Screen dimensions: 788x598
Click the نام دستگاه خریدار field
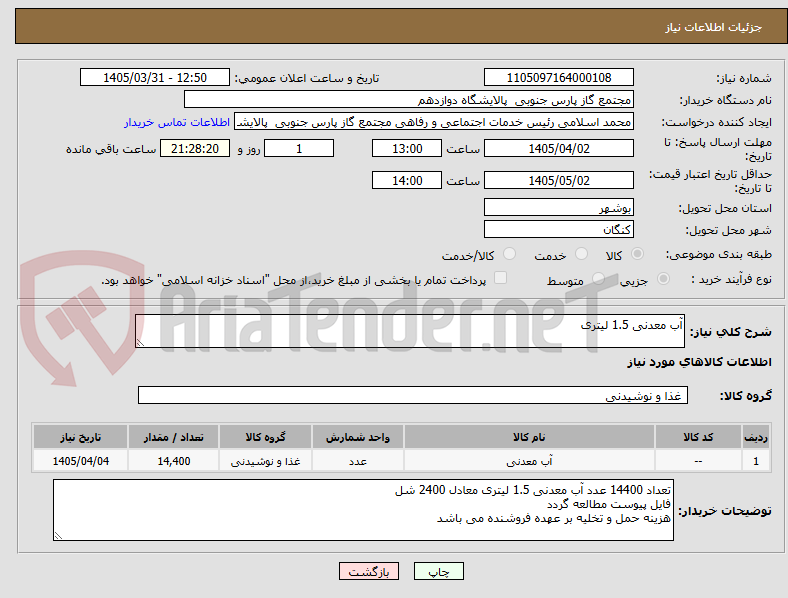click(409, 99)
